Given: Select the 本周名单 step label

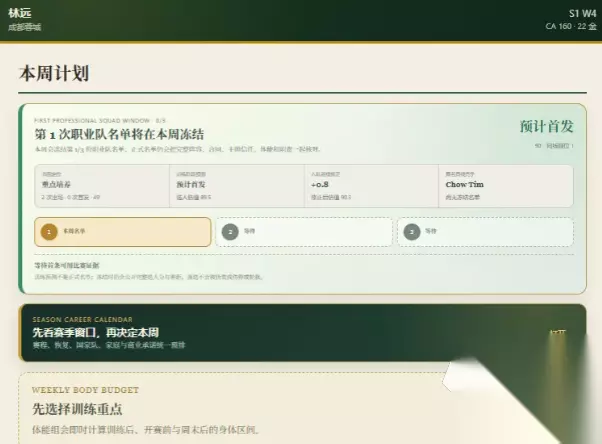Looking at the screenshot, I should coord(74,231).
